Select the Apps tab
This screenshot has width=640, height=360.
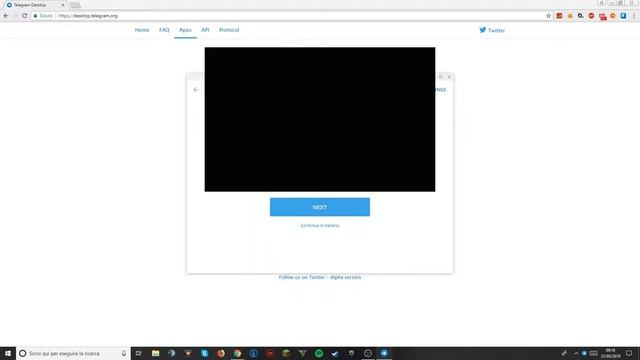point(185,30)
